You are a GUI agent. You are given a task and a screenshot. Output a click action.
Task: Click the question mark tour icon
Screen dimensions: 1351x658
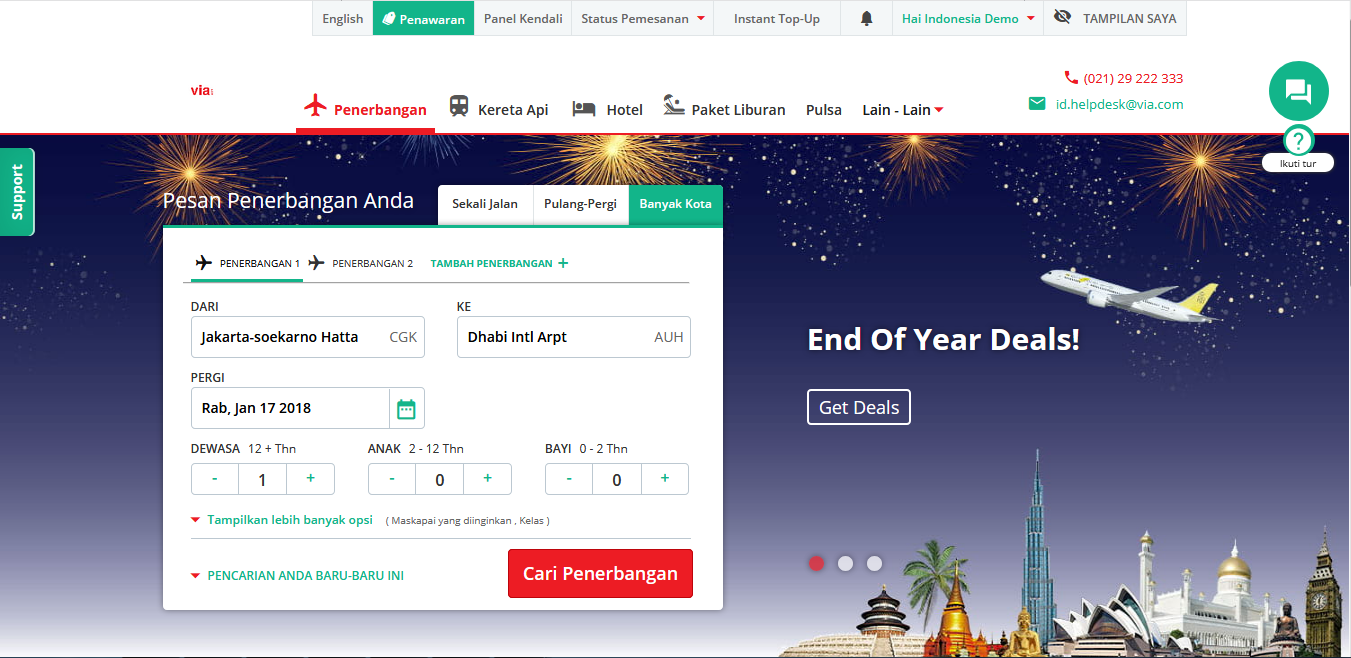click(x=1297, y=140)
